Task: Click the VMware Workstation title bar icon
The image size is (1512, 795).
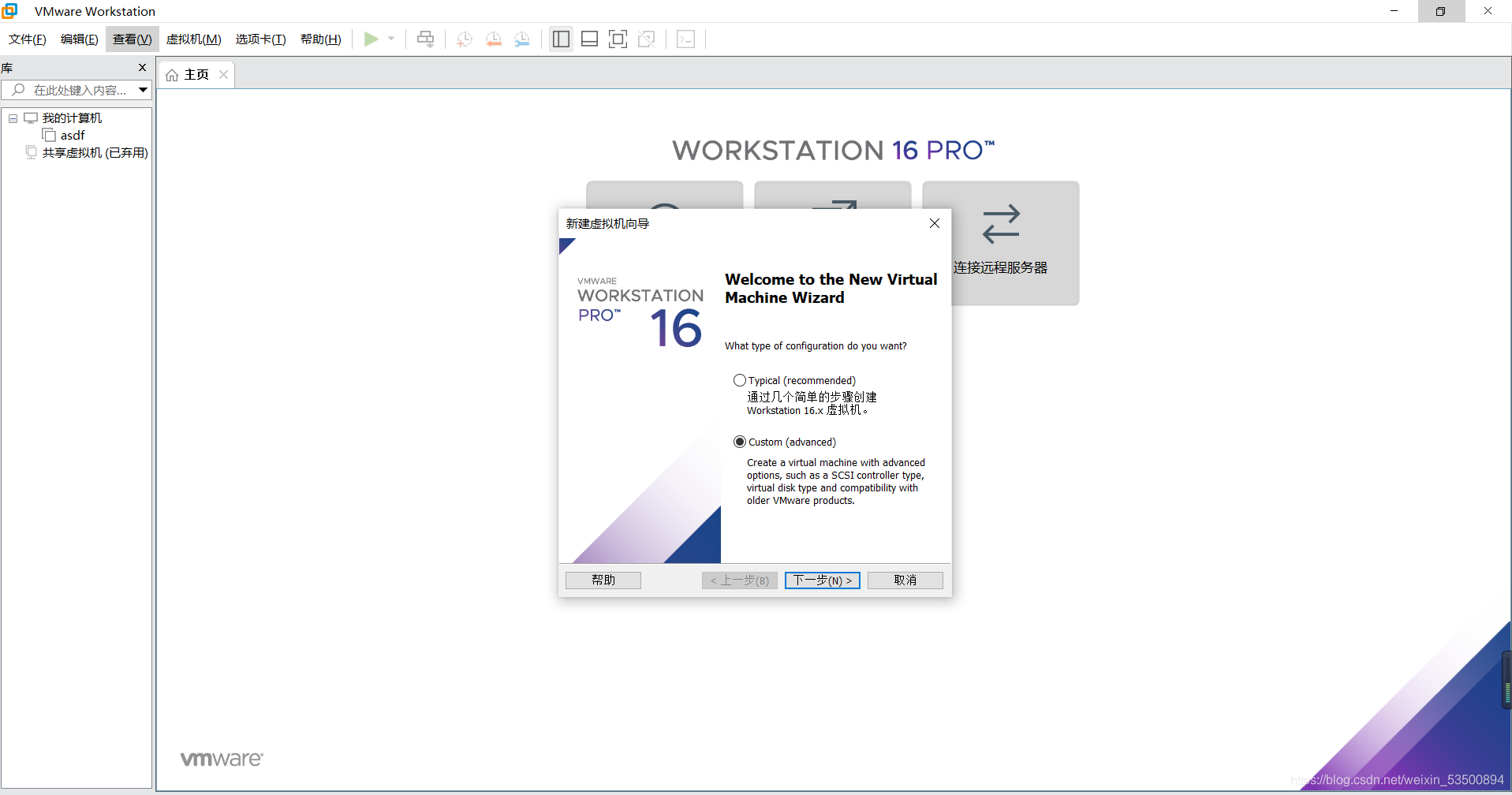Action: coord(9,10)
